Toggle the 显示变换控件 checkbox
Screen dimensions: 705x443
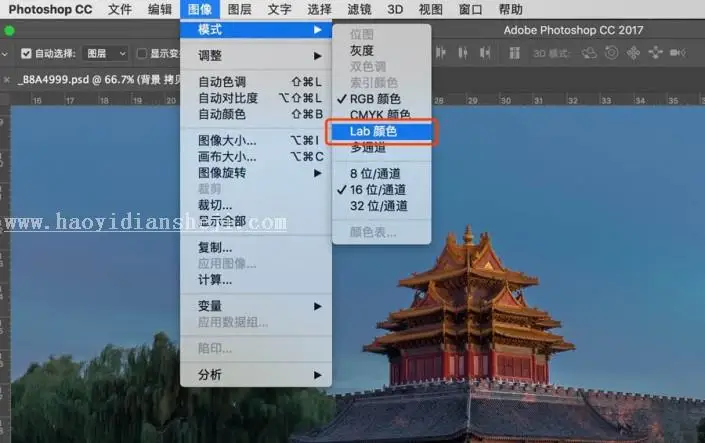[142, 54]
